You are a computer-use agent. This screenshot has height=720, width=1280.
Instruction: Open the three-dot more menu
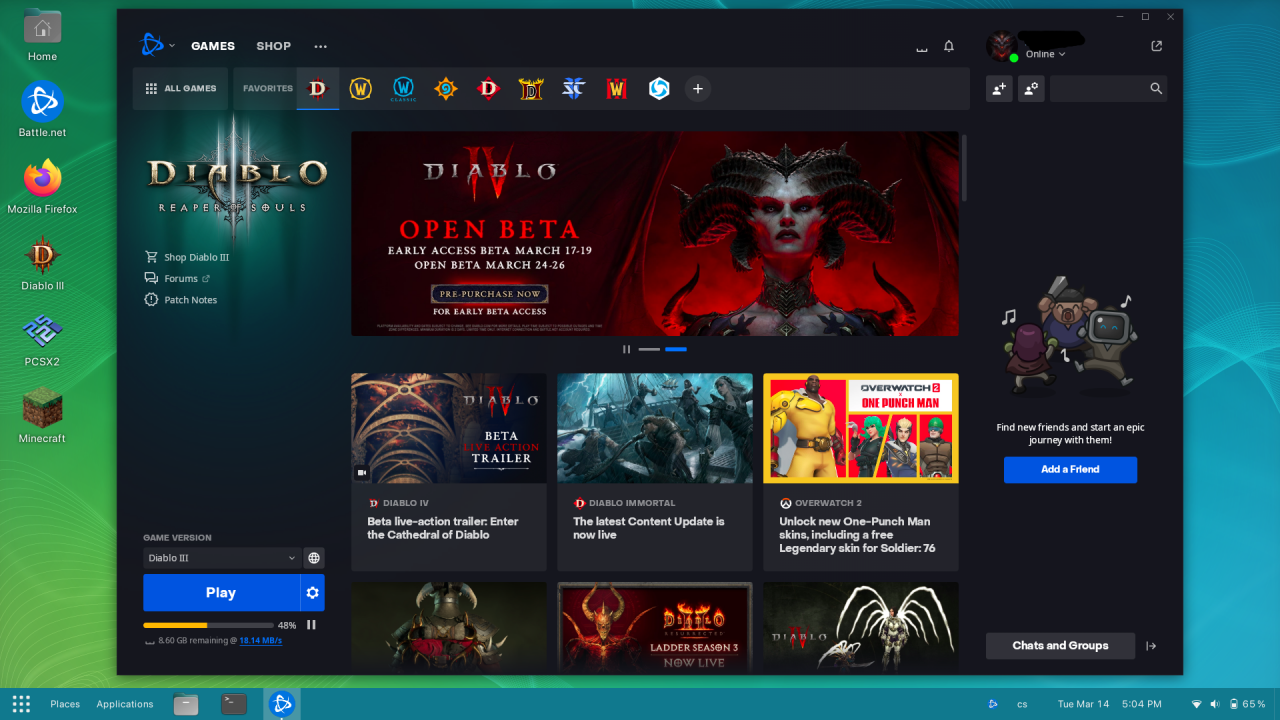coord(320,46)
